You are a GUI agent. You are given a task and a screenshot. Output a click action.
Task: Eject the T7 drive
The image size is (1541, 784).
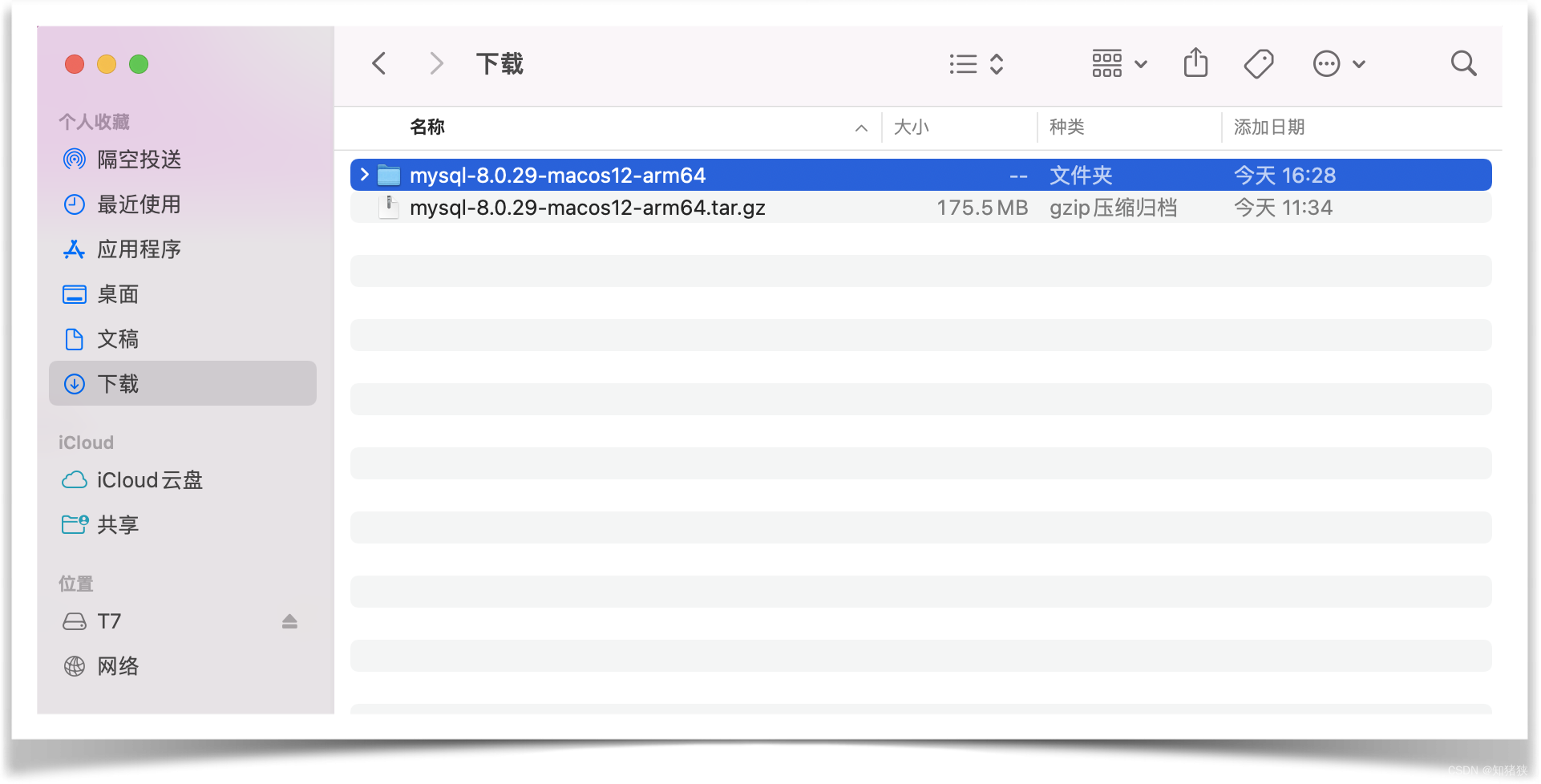pyautogui.click(x=289, y=621)
